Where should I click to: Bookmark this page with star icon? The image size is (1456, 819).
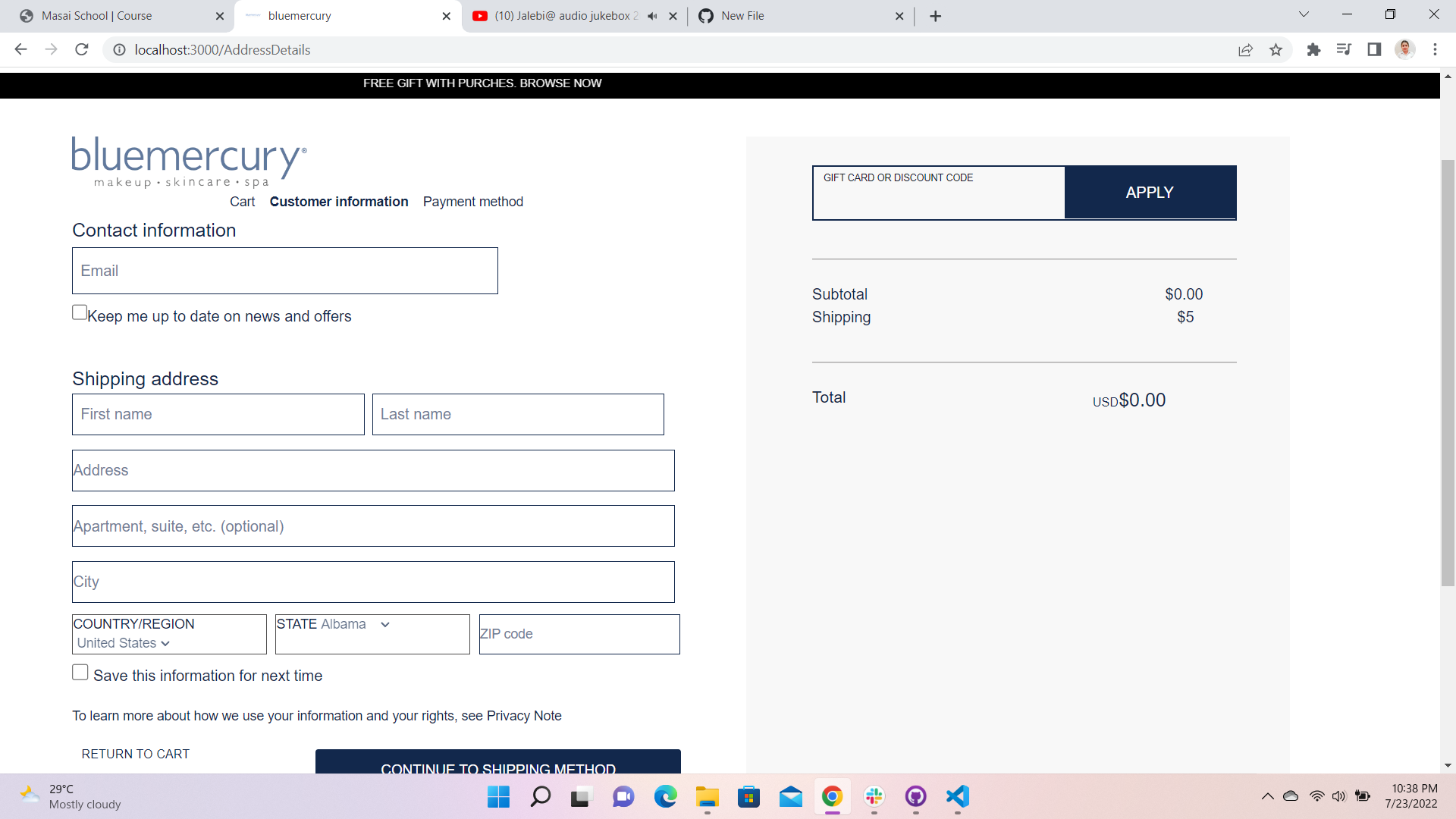[1276, 50]
